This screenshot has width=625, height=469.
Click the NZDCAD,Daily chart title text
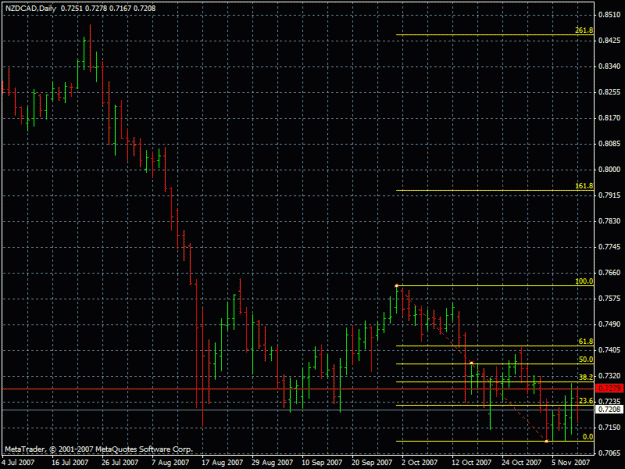point(31,8)
